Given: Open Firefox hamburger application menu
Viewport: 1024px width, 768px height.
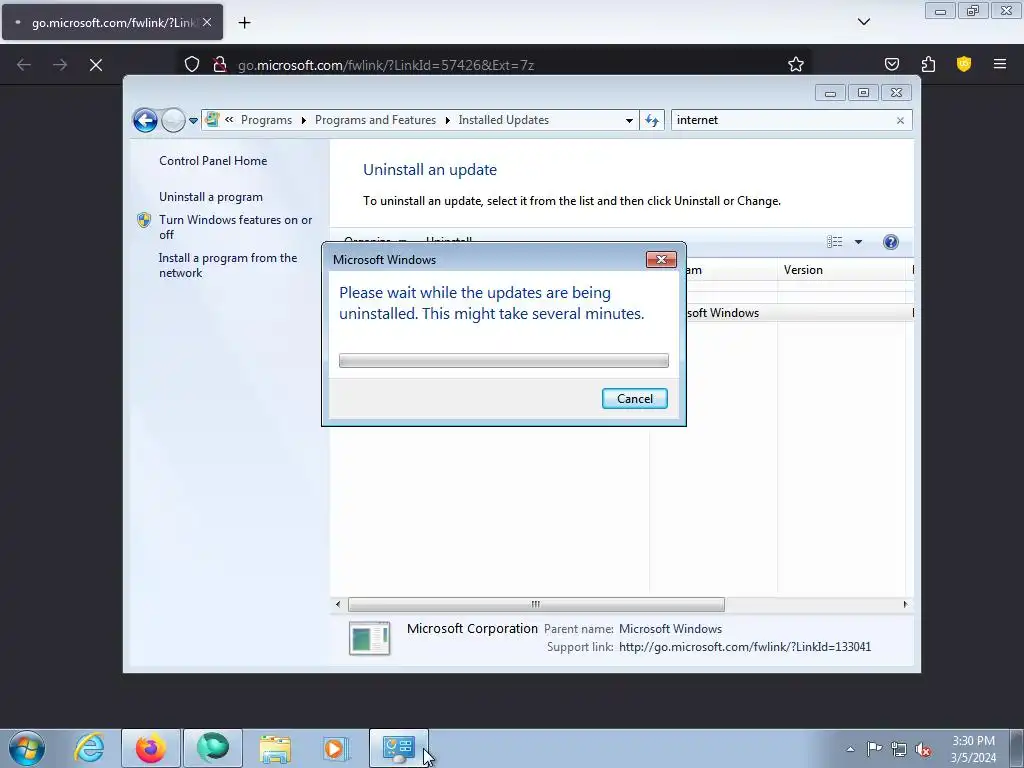Looking at the screenshot, I should tap(1000, 64).
